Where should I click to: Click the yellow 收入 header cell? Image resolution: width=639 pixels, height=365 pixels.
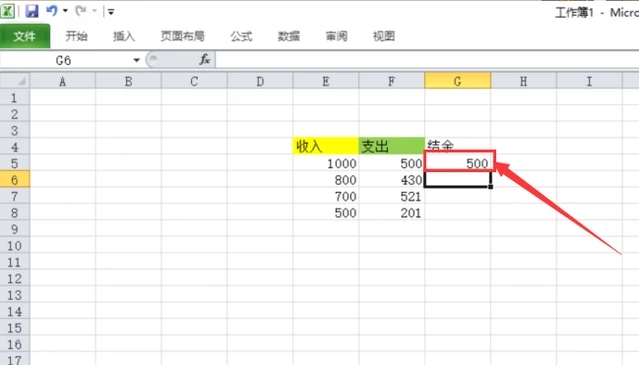click(326, 146)
